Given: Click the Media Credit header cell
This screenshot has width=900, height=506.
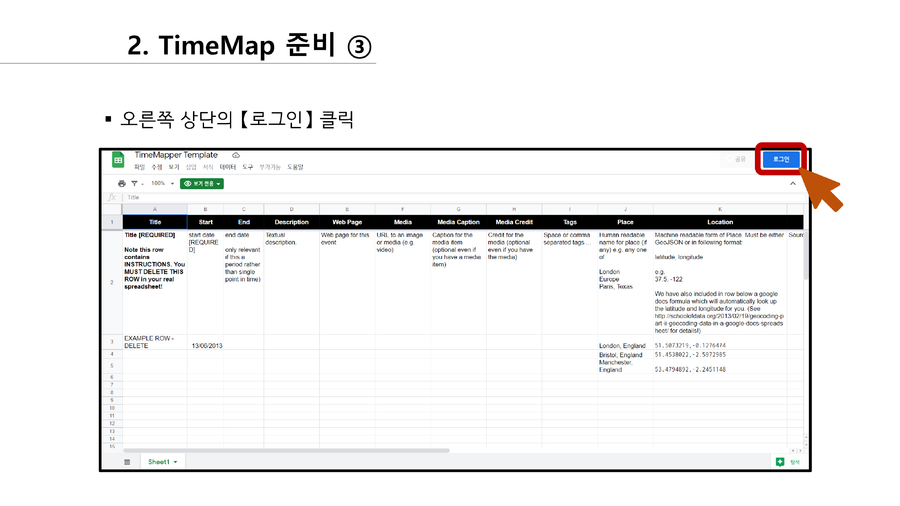Looking at the screenshot, I should point(514,222).
